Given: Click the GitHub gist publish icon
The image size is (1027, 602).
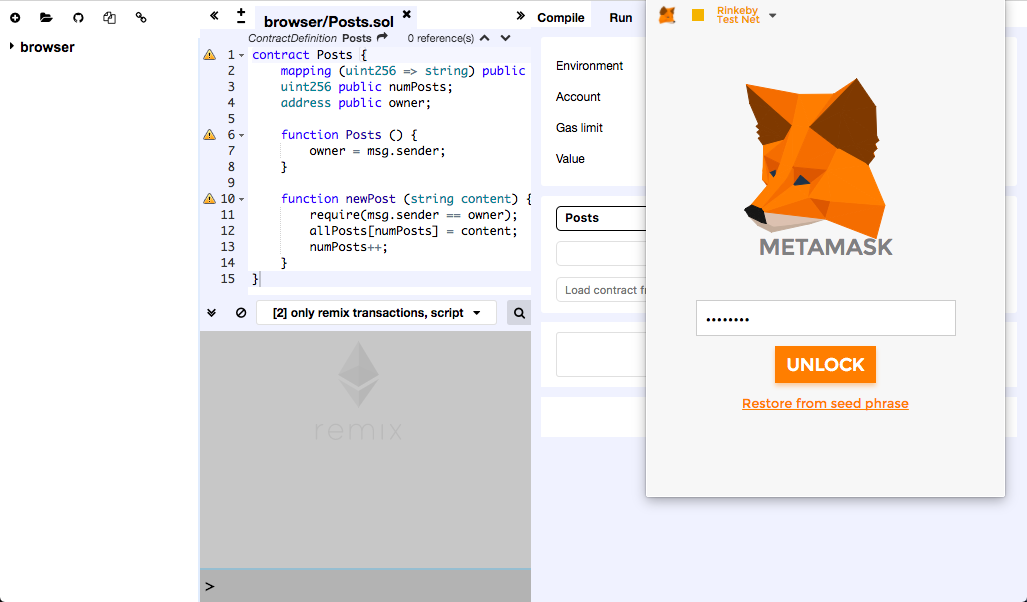Looking at the screenshot, I should click(78, 18).
